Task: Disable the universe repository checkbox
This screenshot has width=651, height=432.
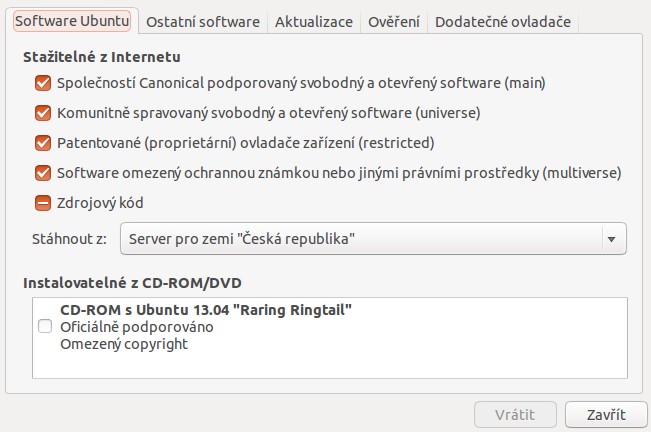Action: pyautogui.click(x=43, y=112)
